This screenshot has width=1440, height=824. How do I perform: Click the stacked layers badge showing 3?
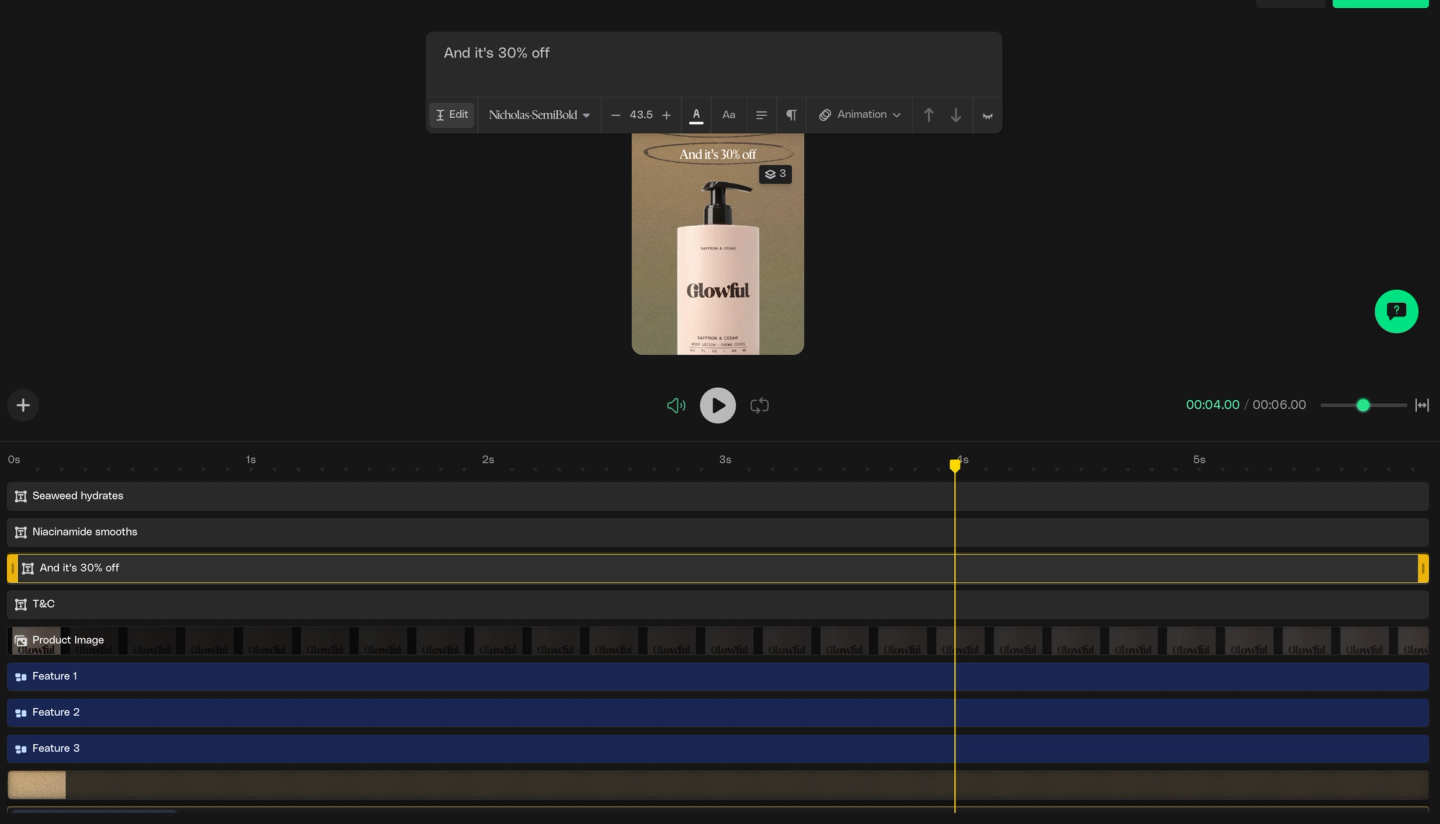pos(775,174)
